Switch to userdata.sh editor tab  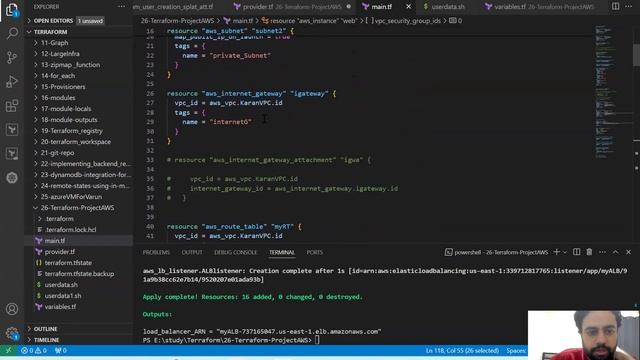click(x=444, y=7)
